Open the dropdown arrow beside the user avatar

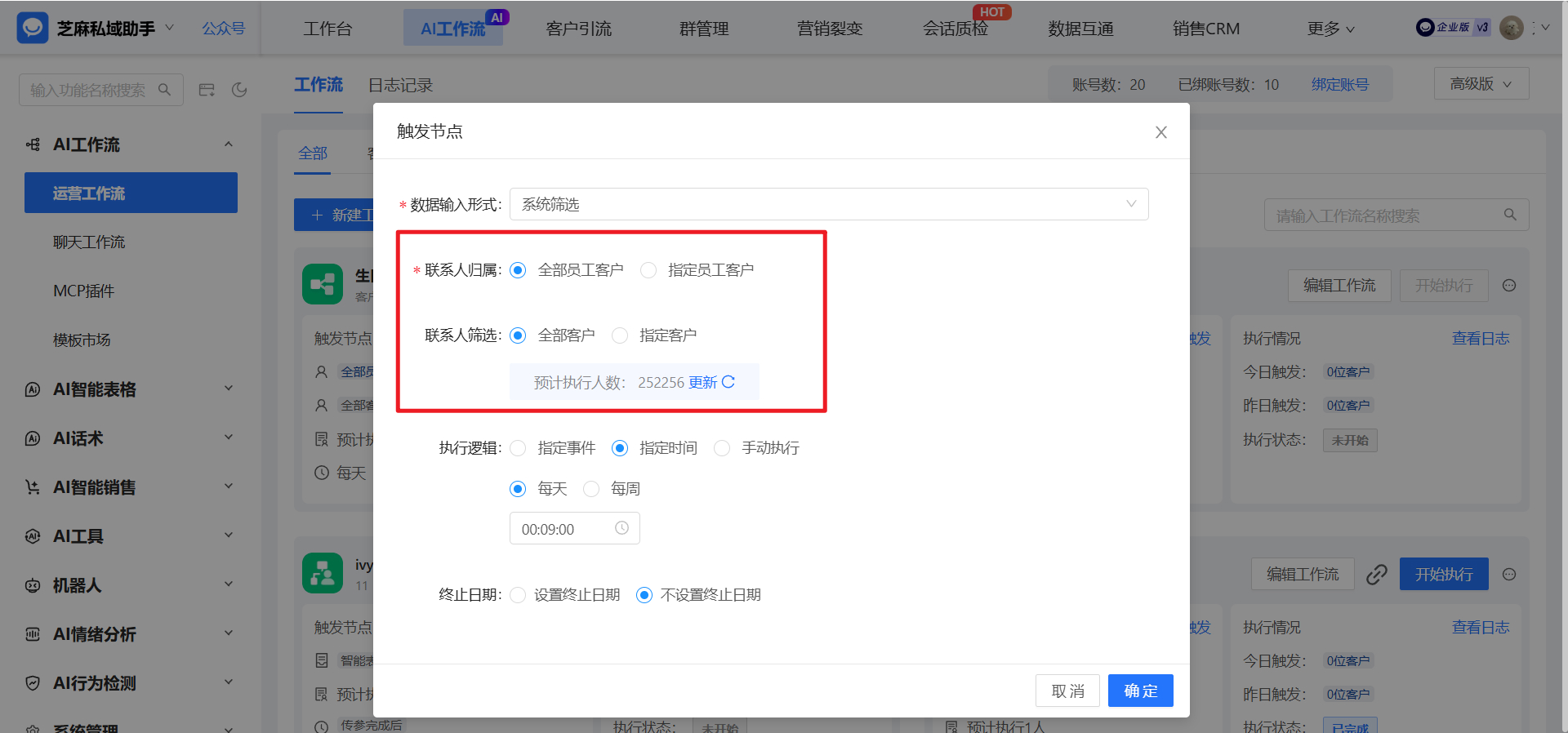pos(1545,28)
